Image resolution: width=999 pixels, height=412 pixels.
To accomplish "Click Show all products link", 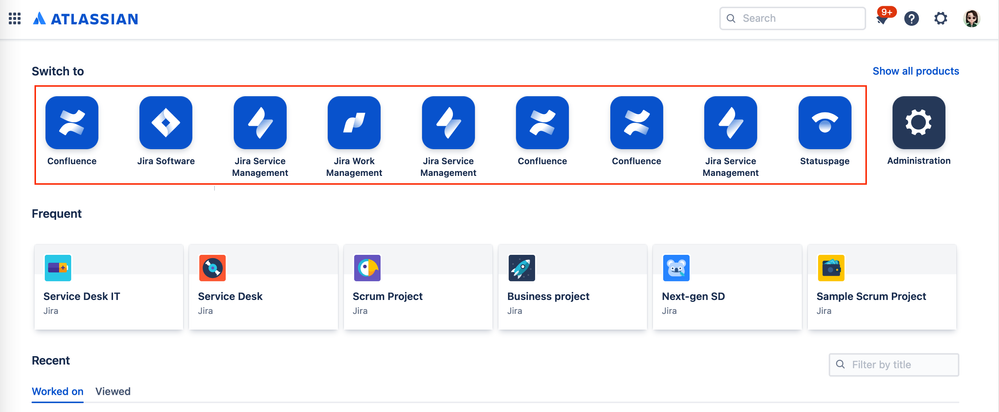I will tap(916, 71).
